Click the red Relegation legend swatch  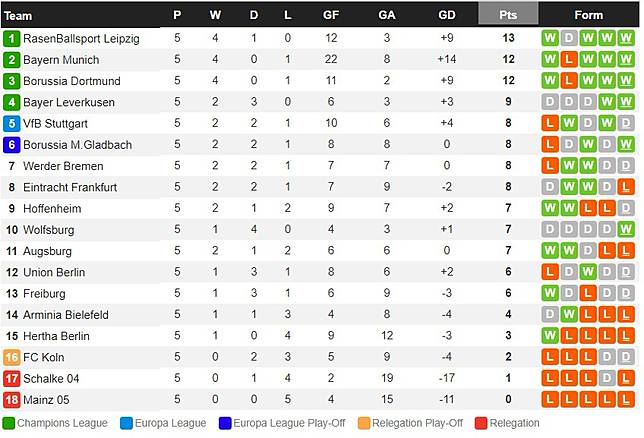[481, 423]
